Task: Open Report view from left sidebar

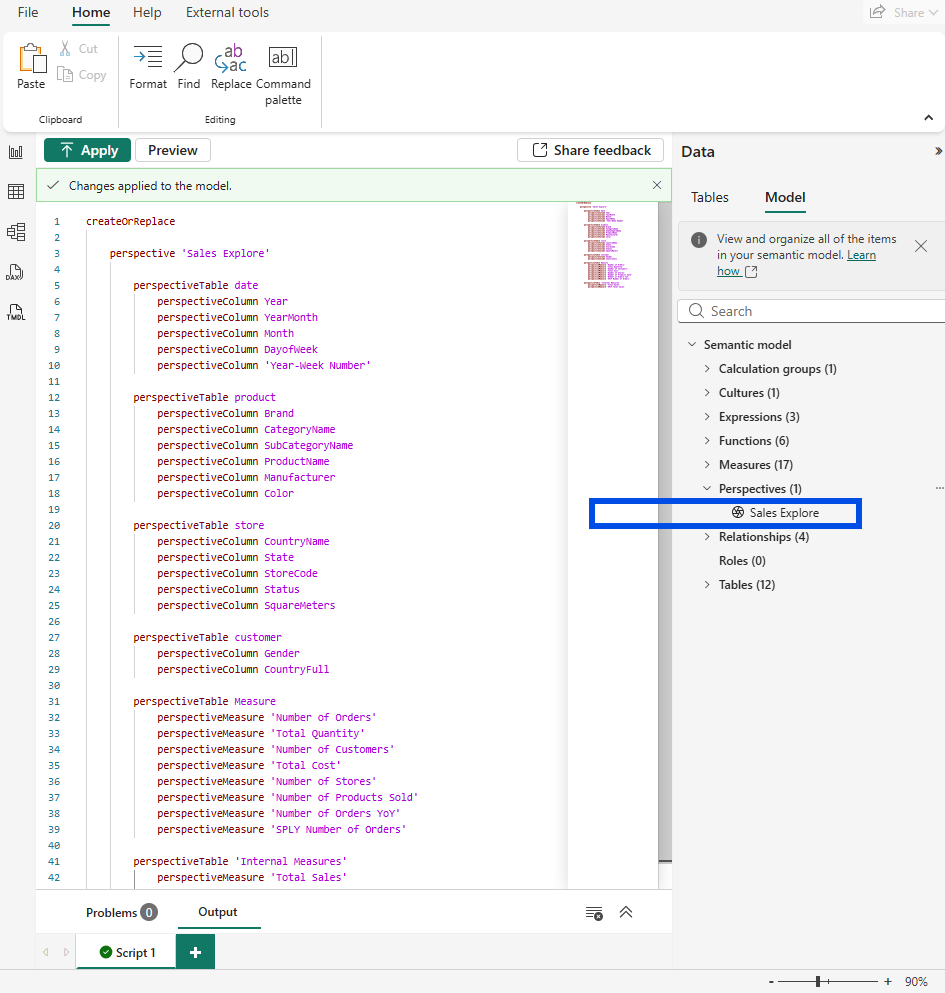Action: click(x=16, y=152)
